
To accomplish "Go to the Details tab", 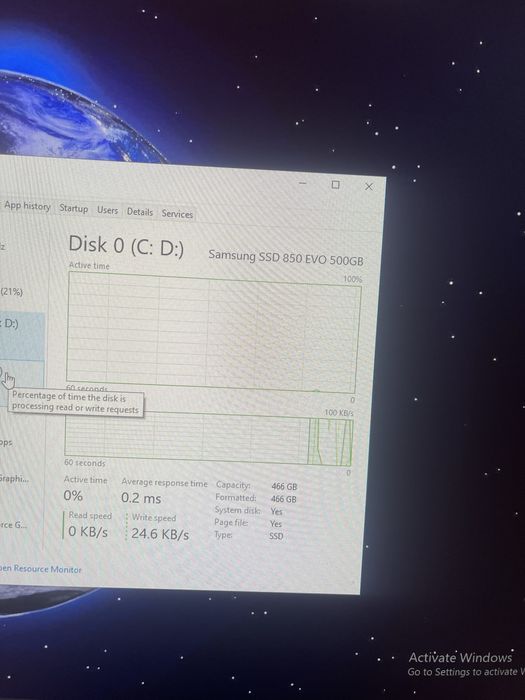I will coord(140,212).
